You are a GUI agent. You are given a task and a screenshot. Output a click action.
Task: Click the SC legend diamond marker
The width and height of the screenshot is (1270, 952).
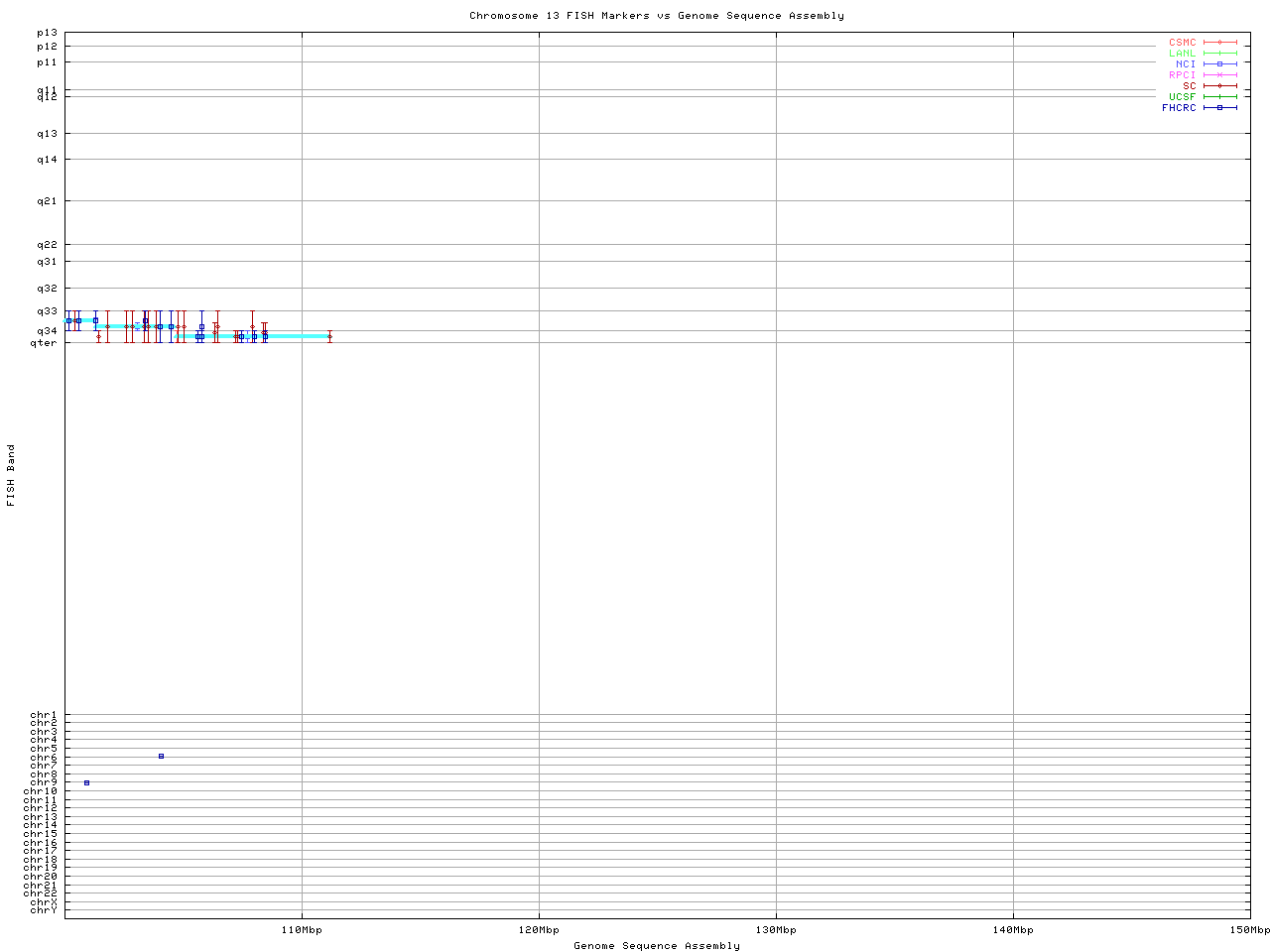(1219, 86)
